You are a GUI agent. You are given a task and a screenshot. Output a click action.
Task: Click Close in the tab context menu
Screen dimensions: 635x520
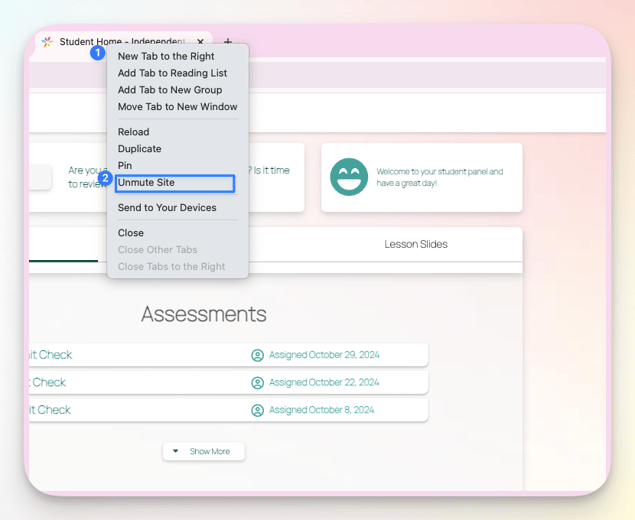click(131, 233)
